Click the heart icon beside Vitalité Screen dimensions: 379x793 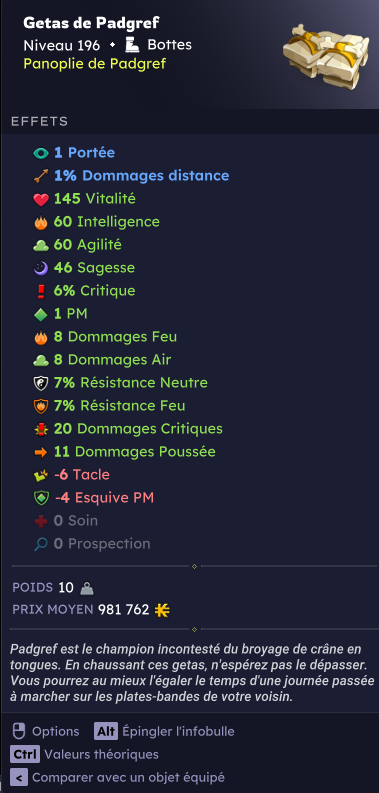(x=41, y=199)
